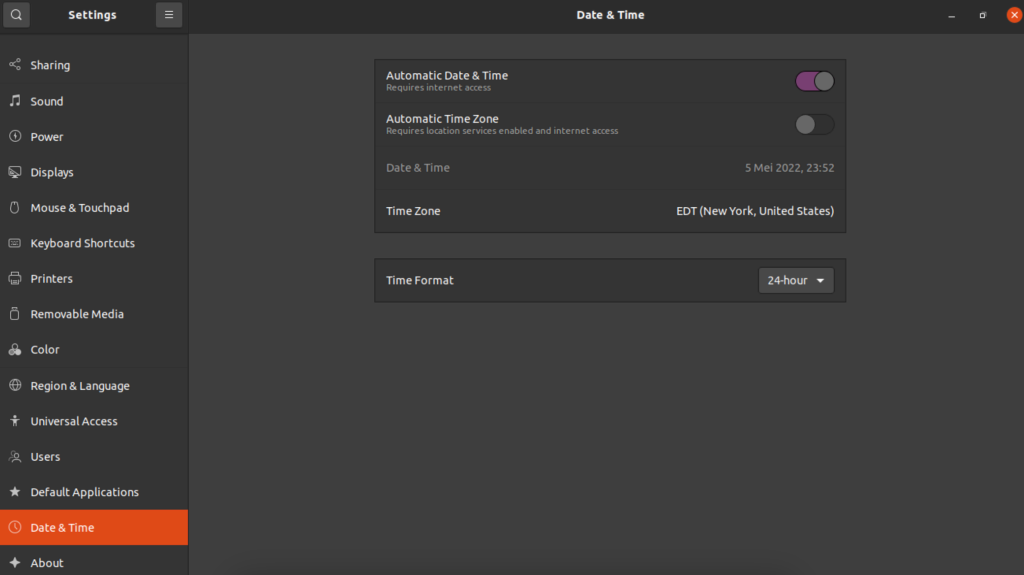Image resolution: width=1024 pixels, height=575 pixels.
Task: Open the Default Applications panel
Action: click(84, 492)
